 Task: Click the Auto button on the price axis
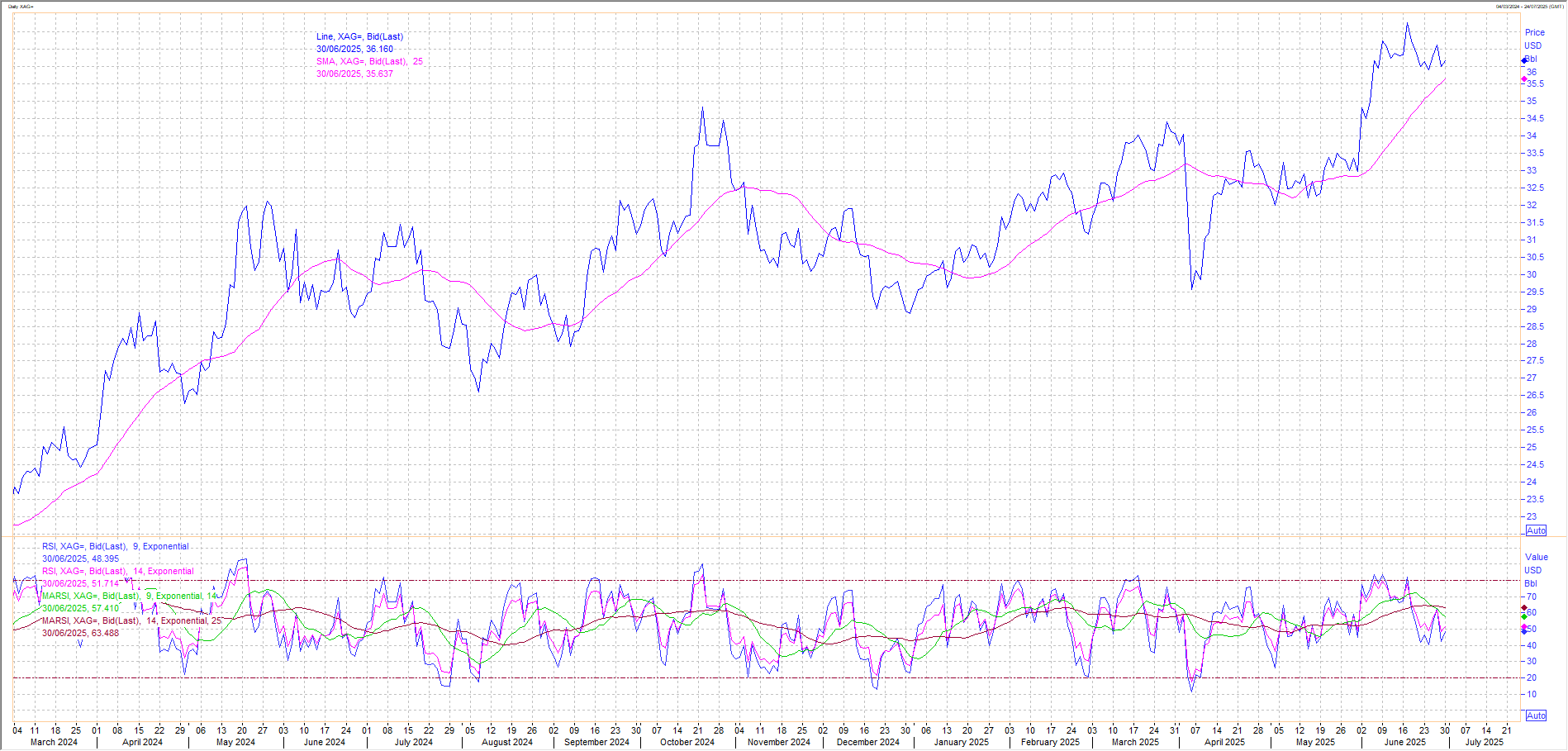(1536, 530)
